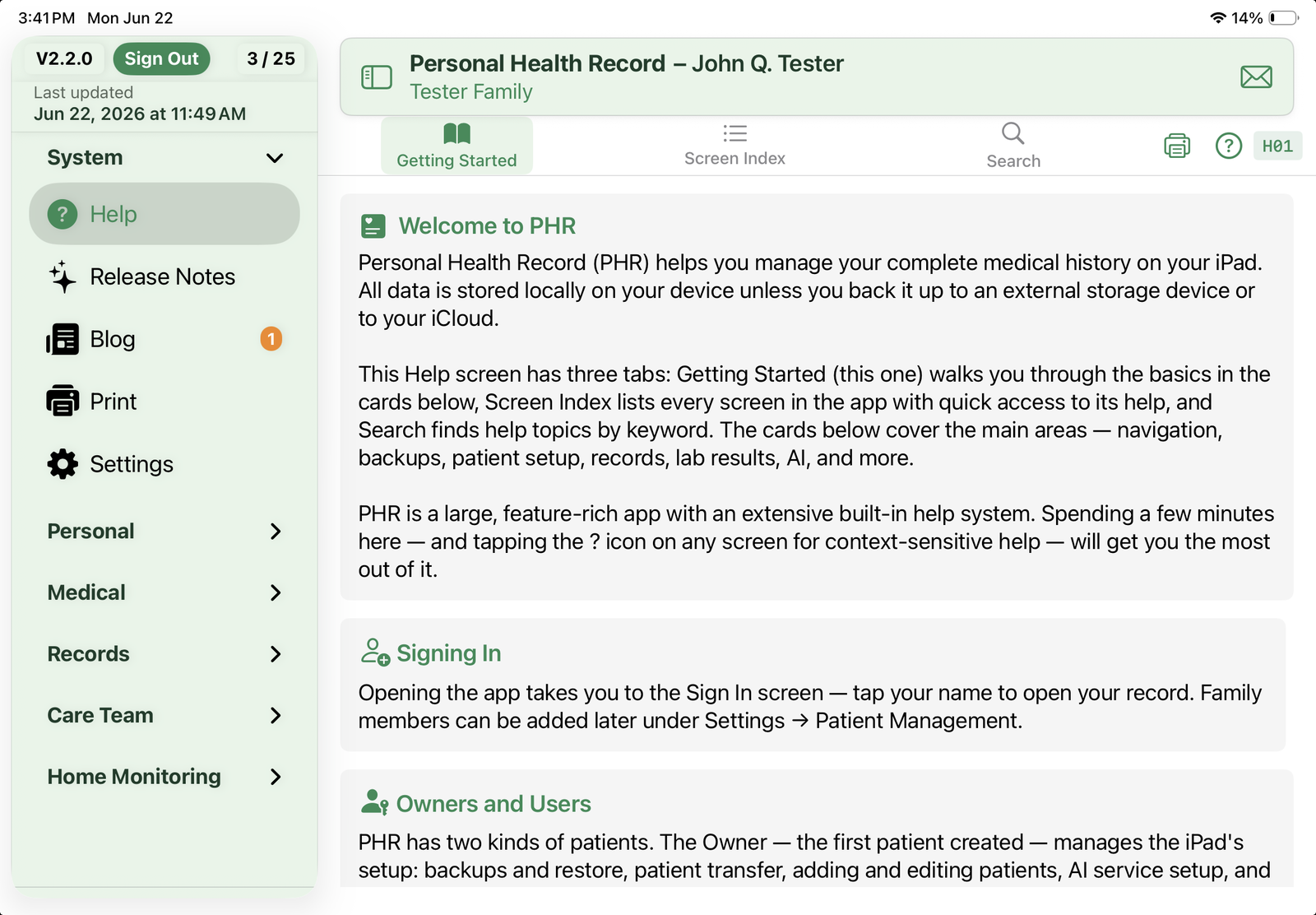Screen dimensions: 1316x915
Task: Tap the V2.2.0 version badge
Action: tap(64, 58)
